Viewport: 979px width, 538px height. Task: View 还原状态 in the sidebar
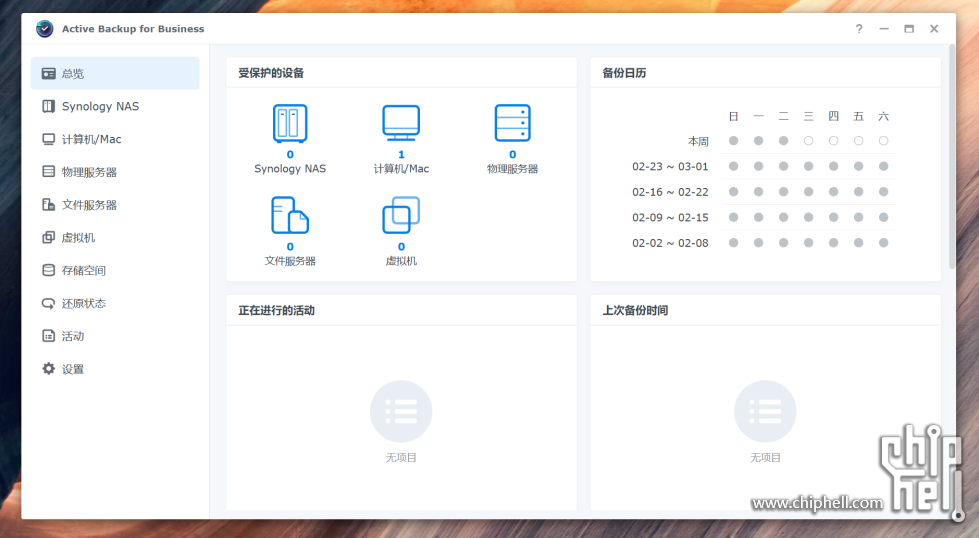[115, 303]
